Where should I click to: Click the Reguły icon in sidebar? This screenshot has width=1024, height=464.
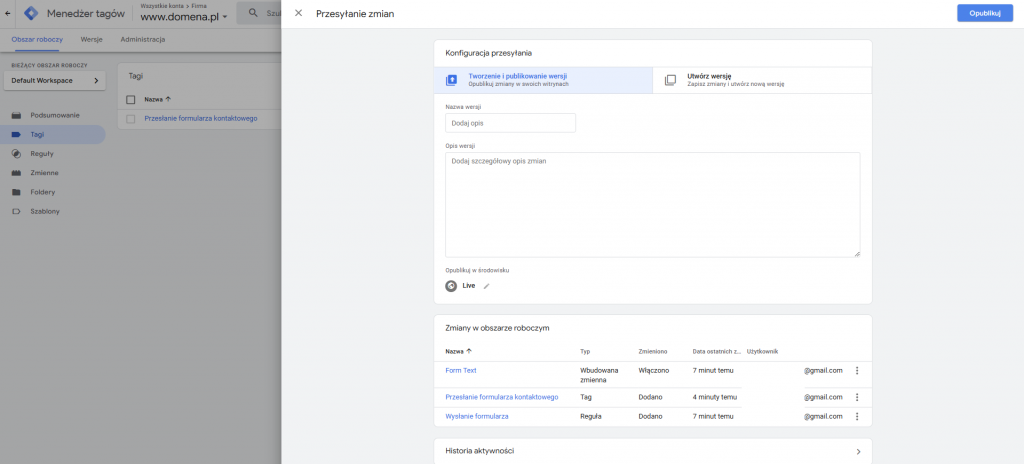[16, 154]
